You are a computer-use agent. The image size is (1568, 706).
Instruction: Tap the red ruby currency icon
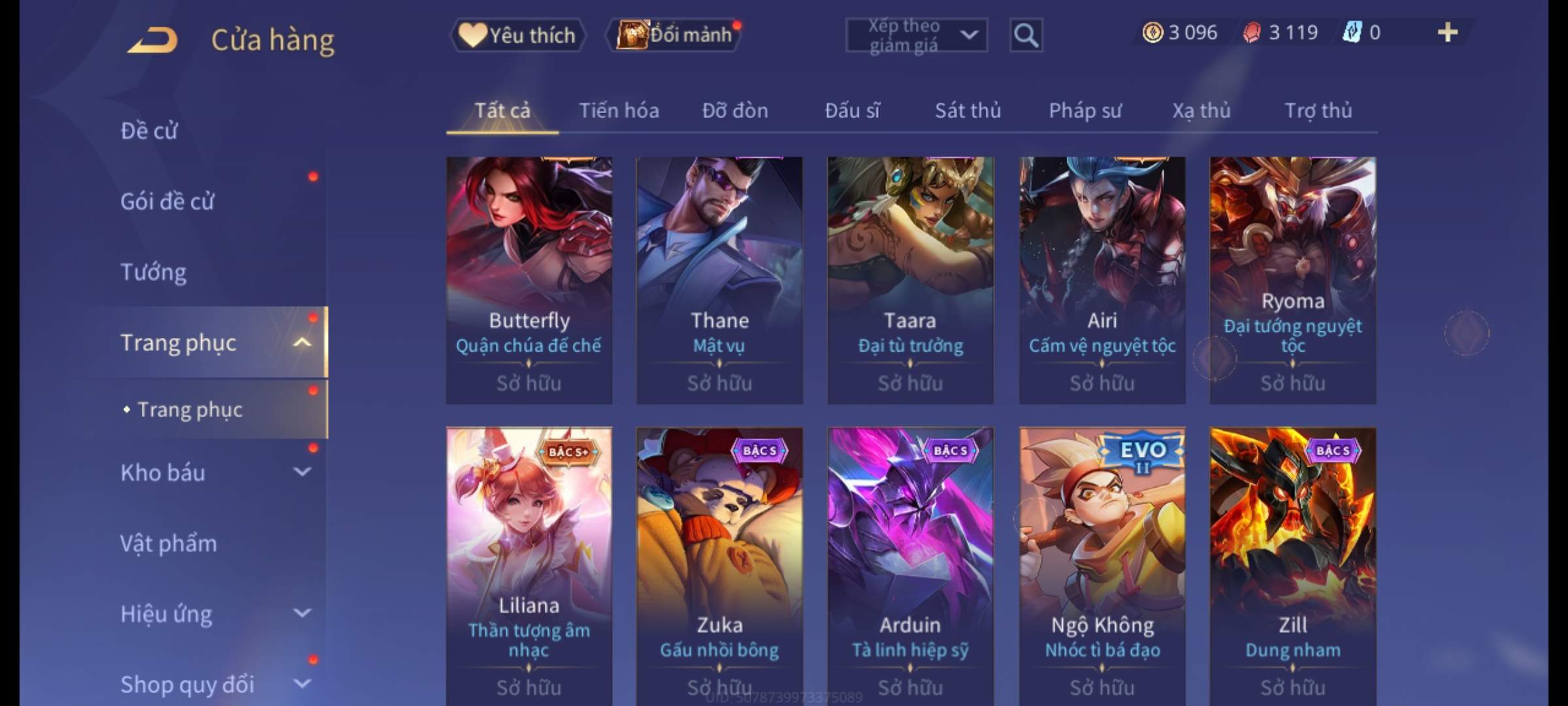click(1252, 33)
